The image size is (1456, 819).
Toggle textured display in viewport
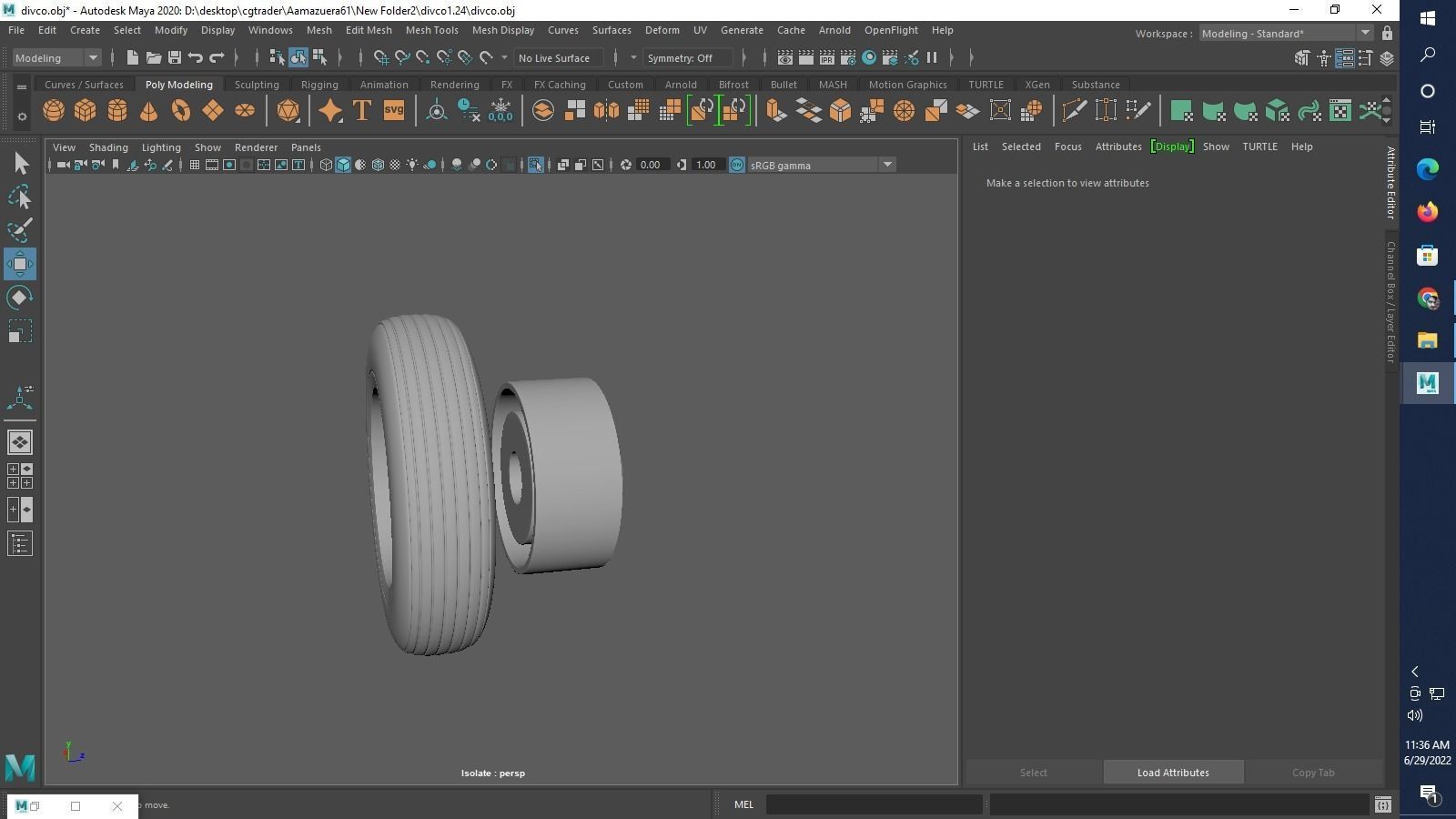395,165
